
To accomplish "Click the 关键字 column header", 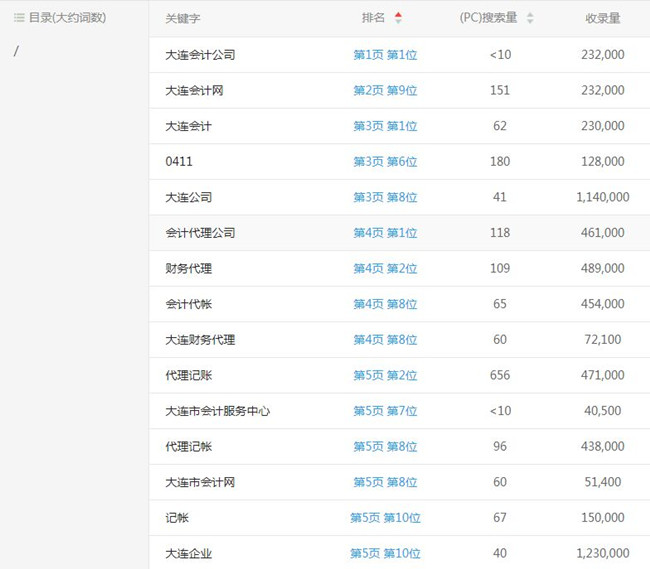I will [183, 18].
